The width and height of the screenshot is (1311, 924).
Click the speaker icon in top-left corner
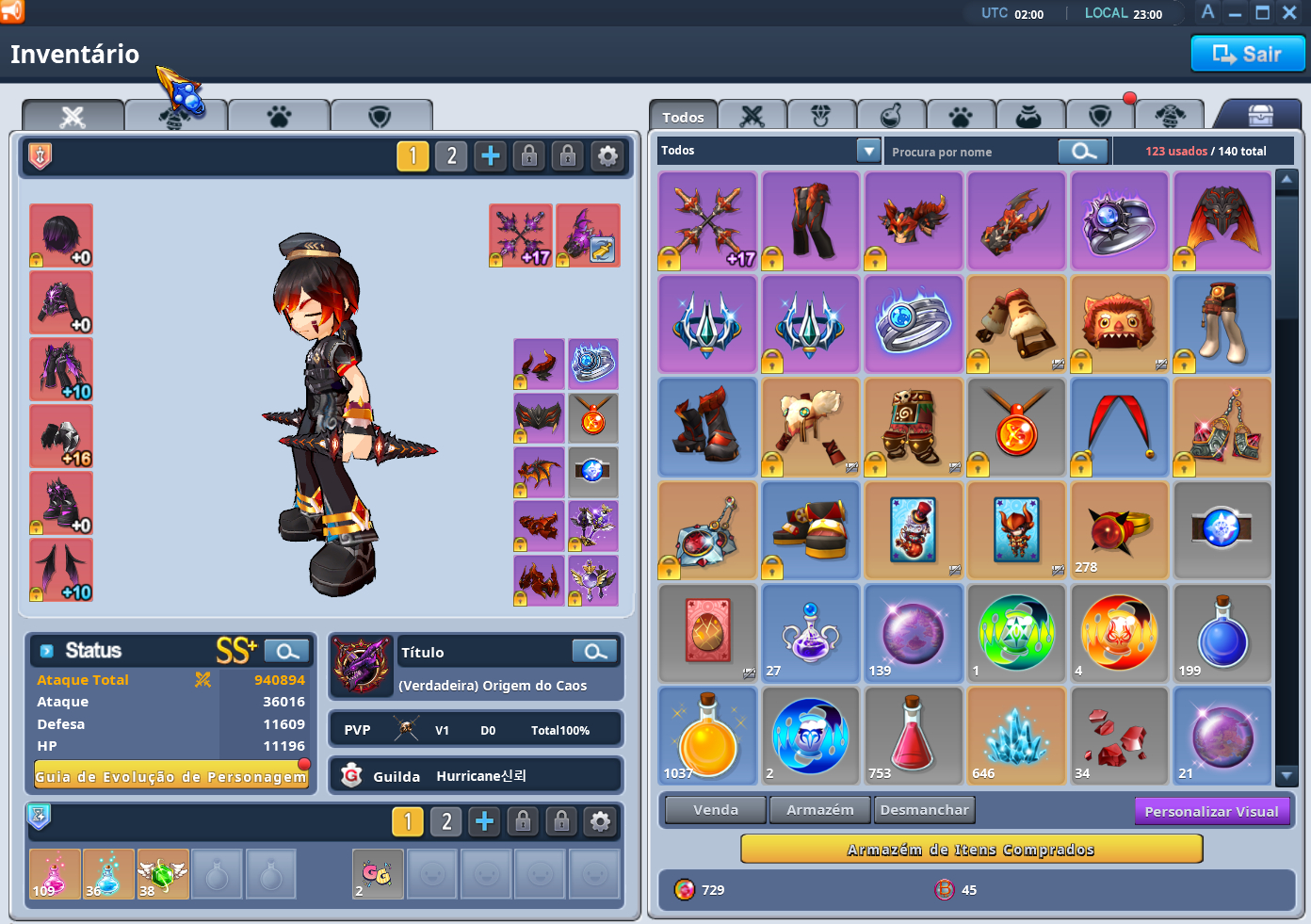tap(12, 11)
